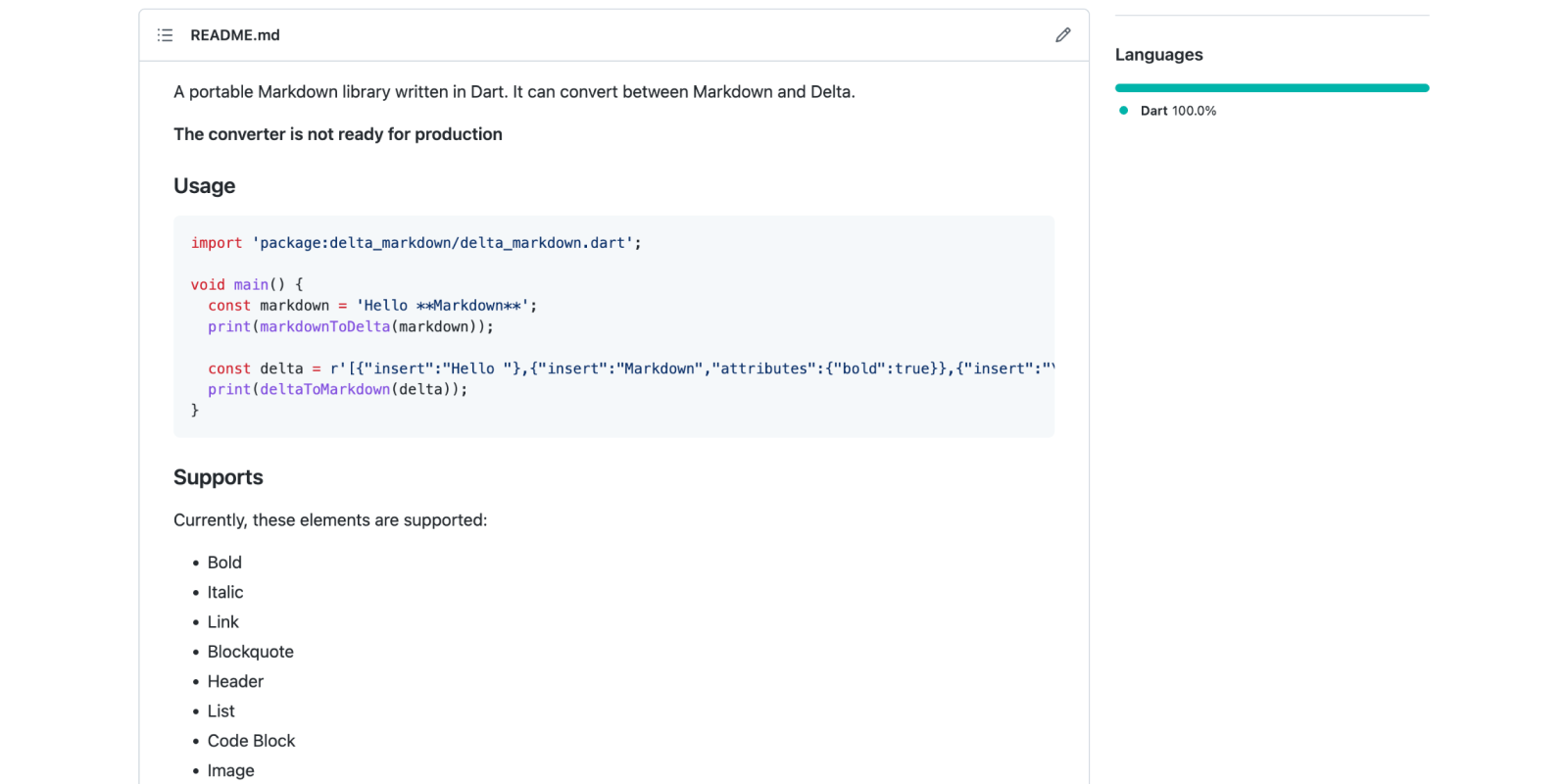
Task: Click the teal Dart language dot
Action: pyautogui.click(x=1124, y=111)
